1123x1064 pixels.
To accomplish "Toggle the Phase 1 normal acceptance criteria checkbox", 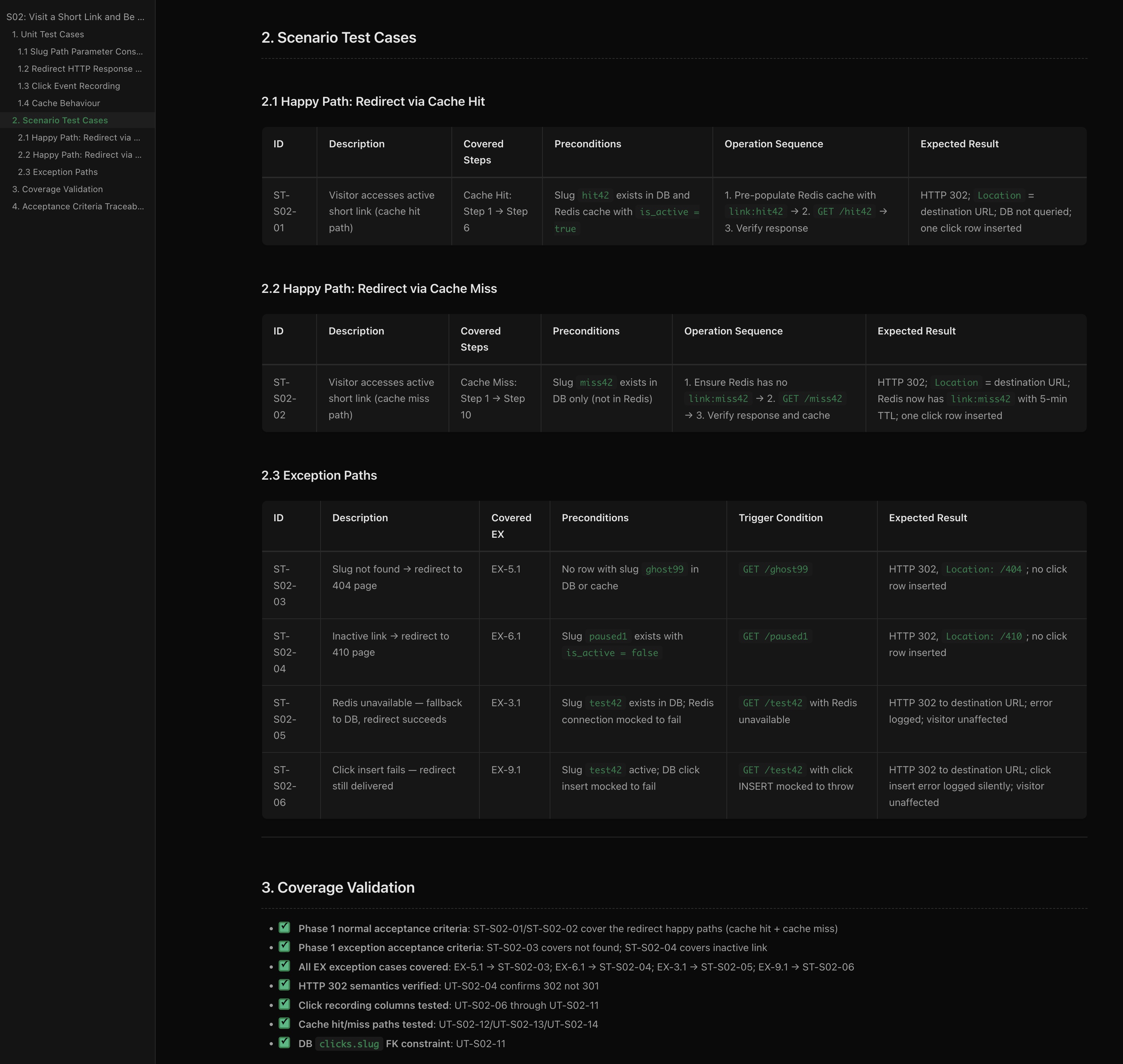I will [285, 928].
